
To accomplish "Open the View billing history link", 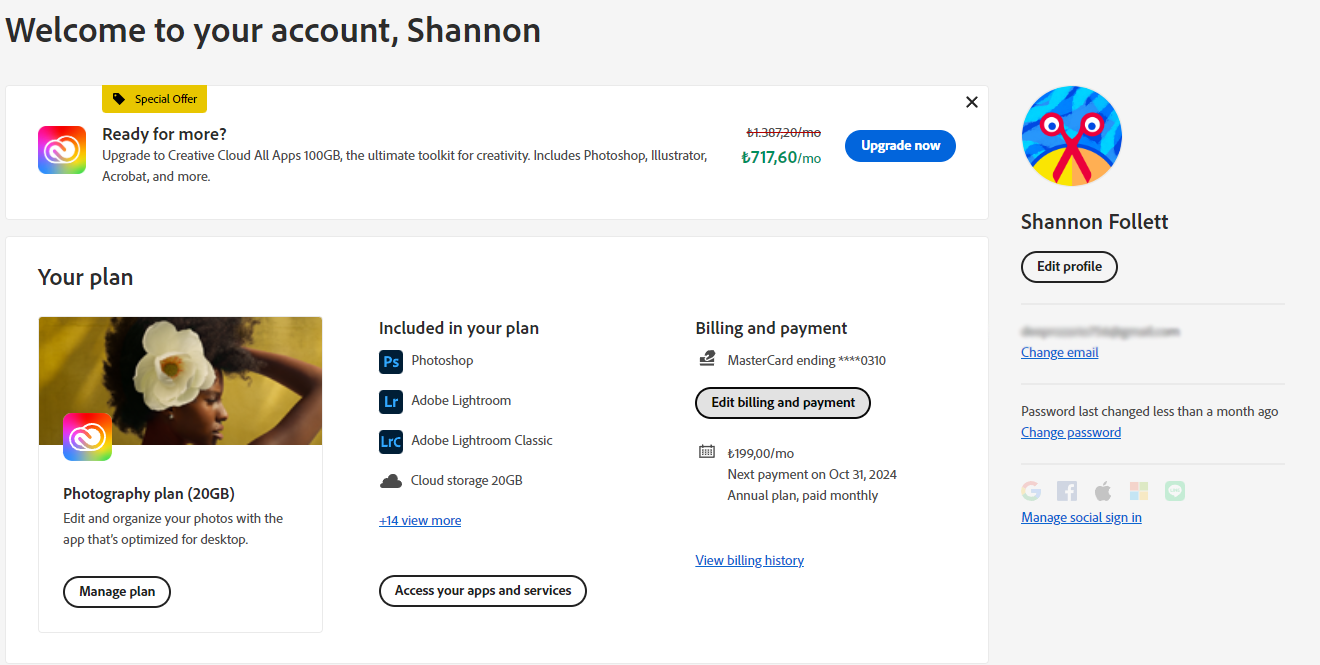I will coord(749,561).
